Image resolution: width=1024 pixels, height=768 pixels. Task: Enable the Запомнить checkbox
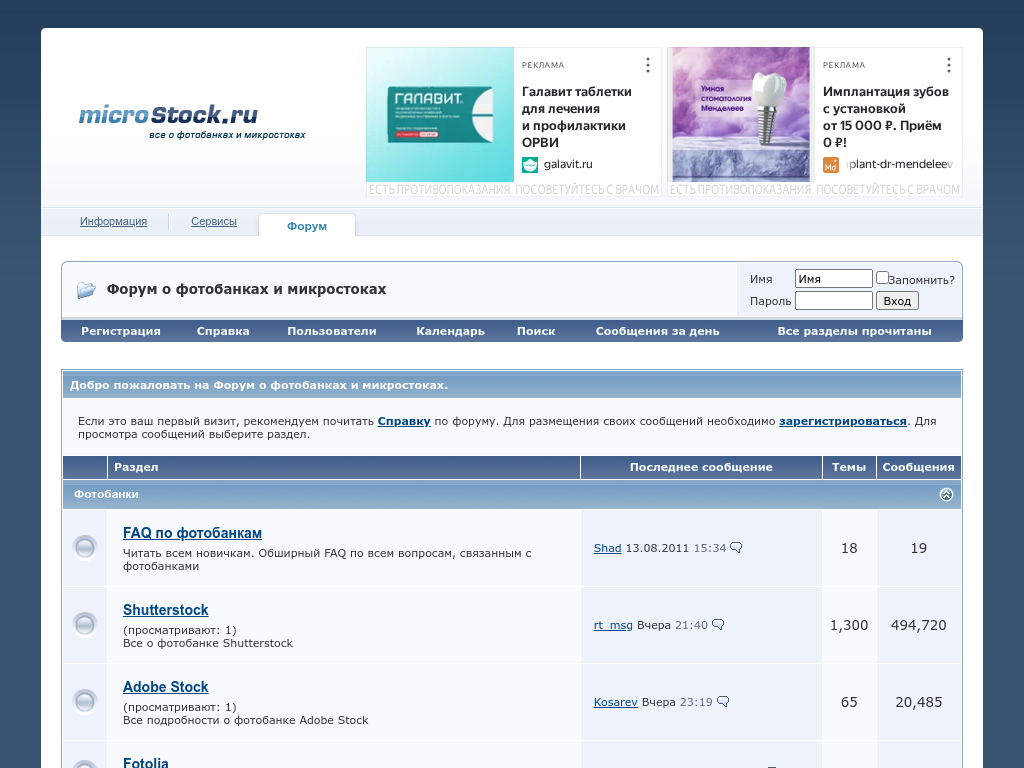882,278
